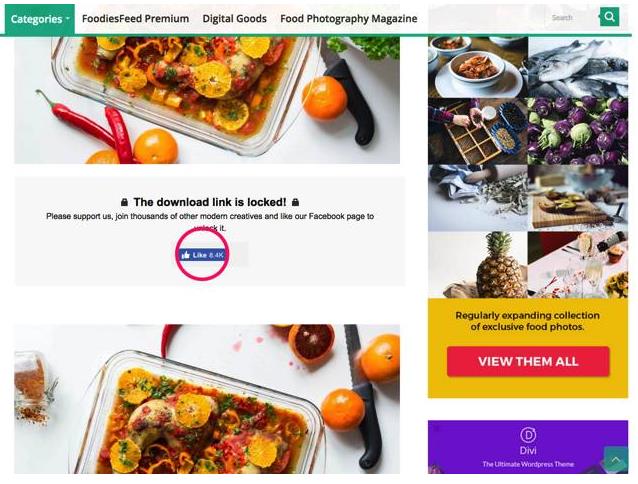Click the lock icon left of heading
This screenshot has height=484, width=638.
coord(125,202)
